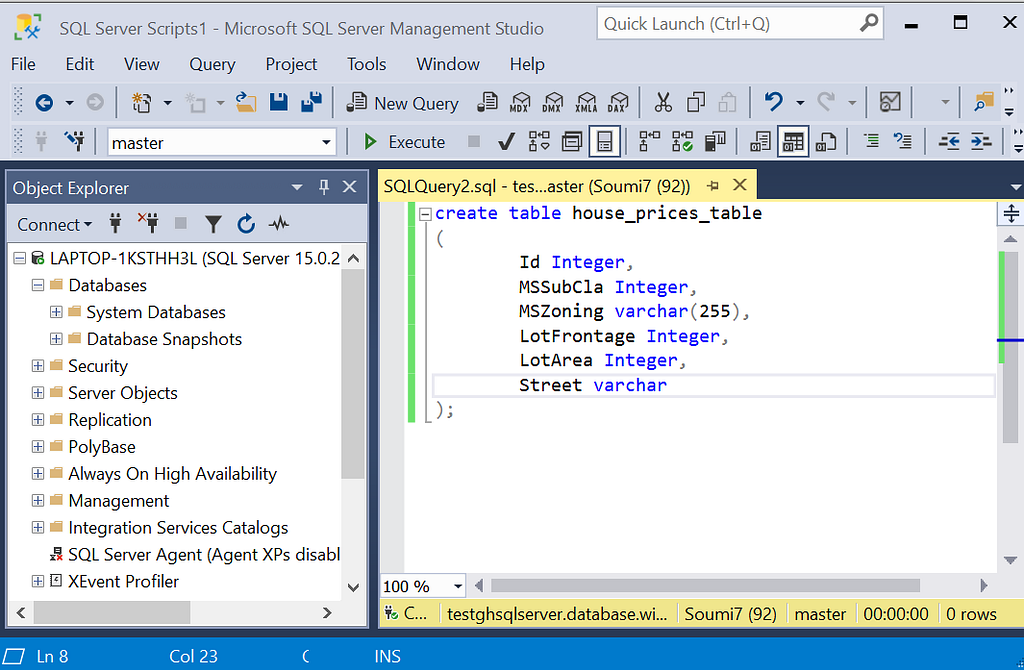Collapse the LAPTOP-1KSTHH3L server node

pos(20,259)
